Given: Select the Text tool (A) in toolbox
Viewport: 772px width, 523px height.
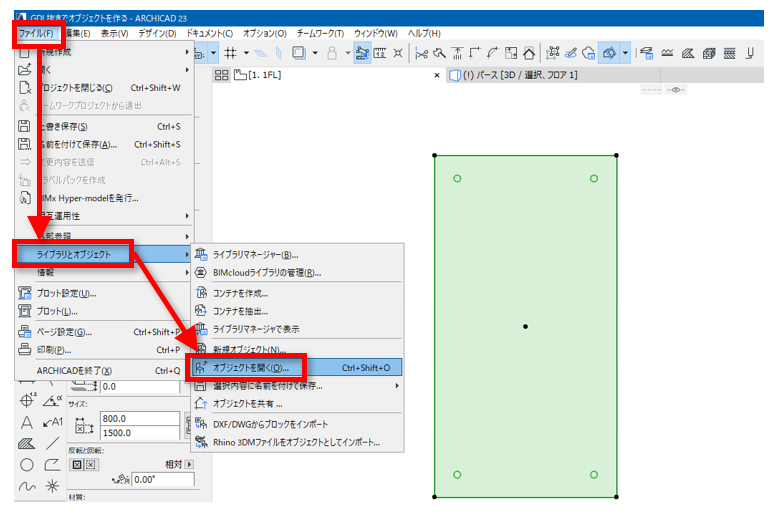Looking at the screenshot, I should (27, 423).
